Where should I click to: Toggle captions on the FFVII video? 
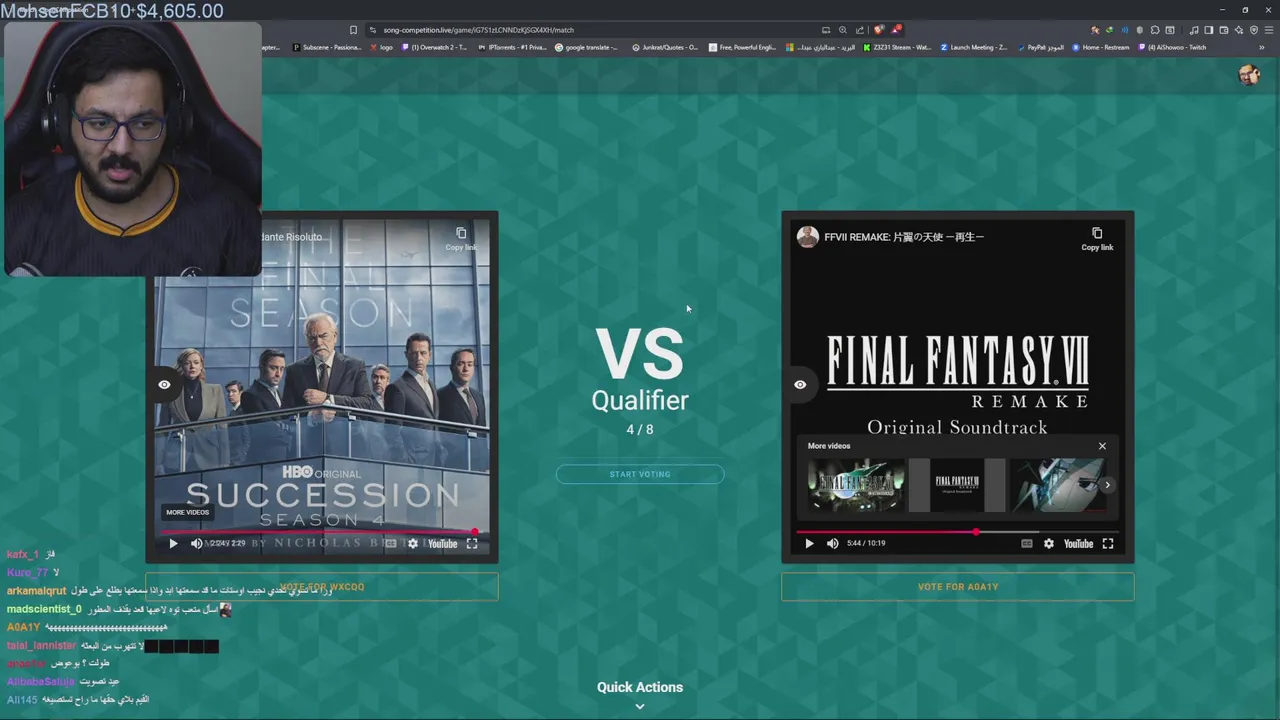(x=1027, y=544)
